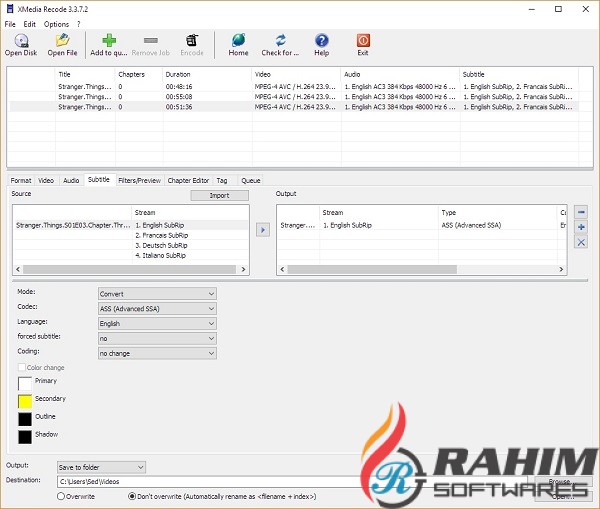Move selected subtitle stream to output arrow
Viewport: 600px width, 509px height.
[x=262, y=230]
